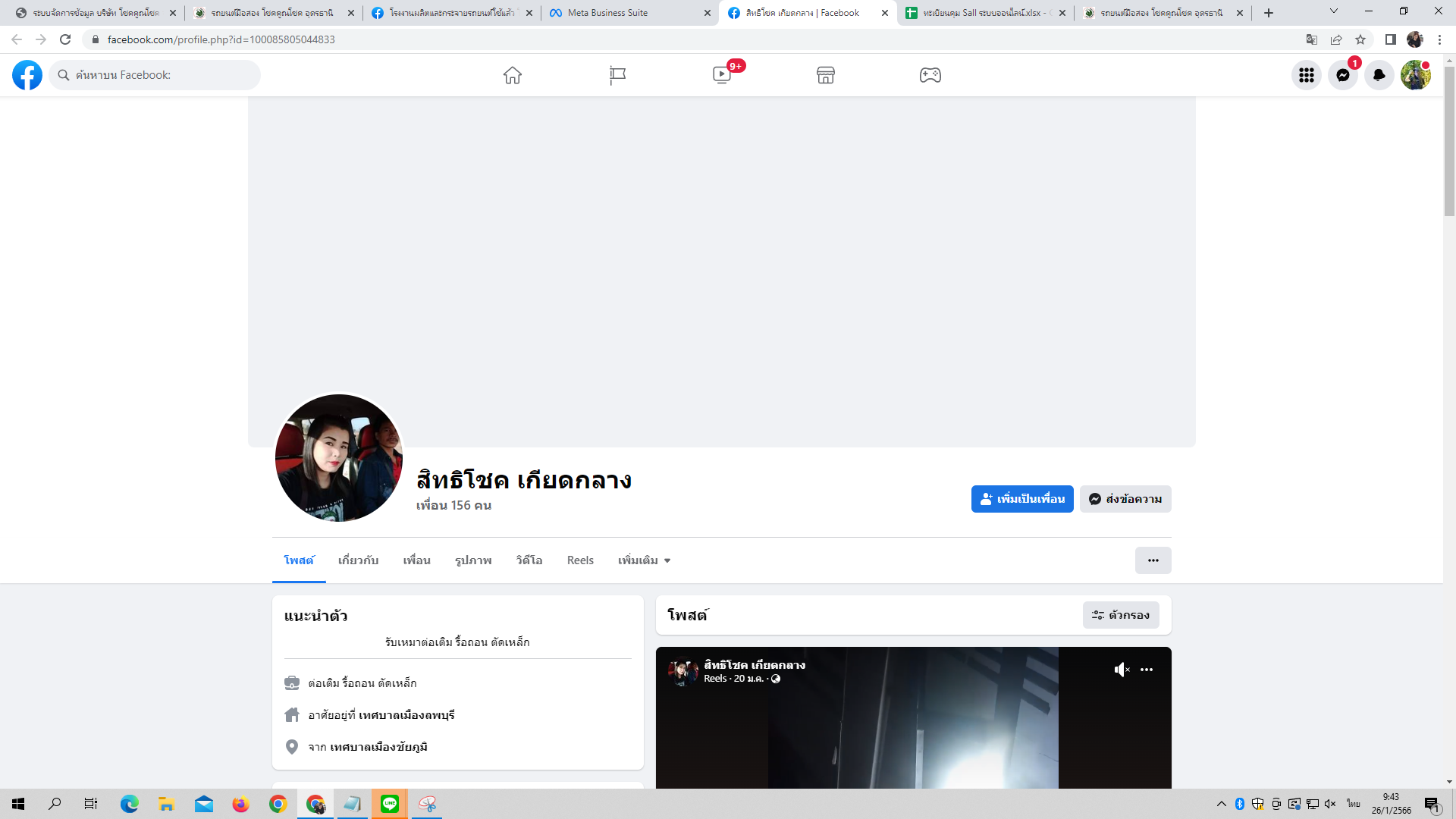Viewport: 1456px width, 819px height.
Task: Open the notifications bell icon
Action: (x=1379, y=75)
